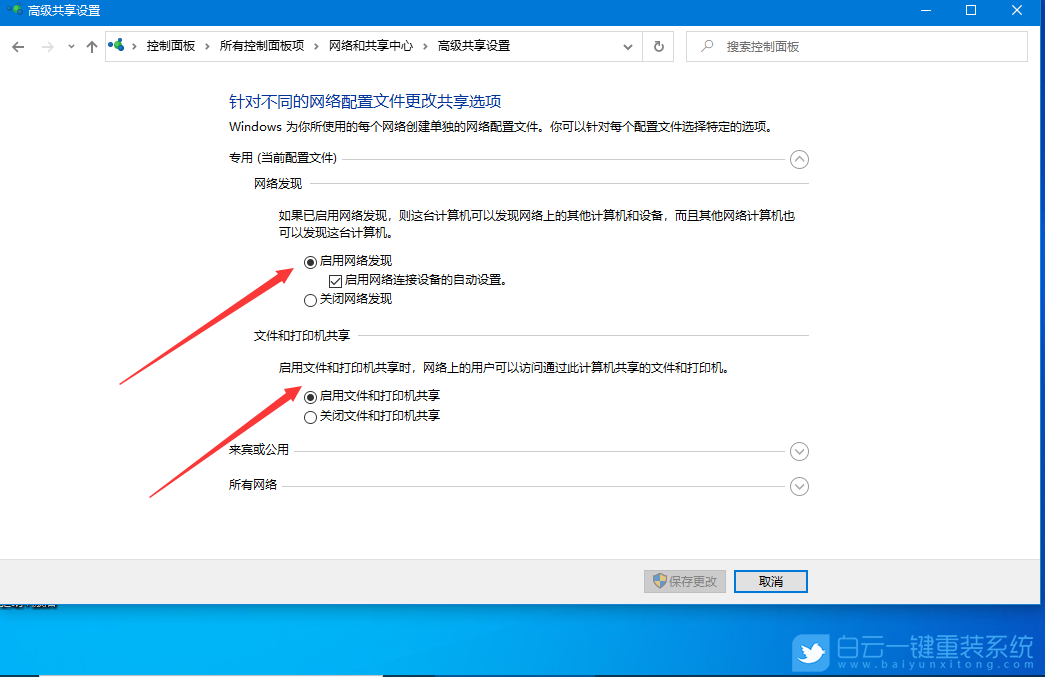Expand the 来宾或公用 section
Image resolution: width=1045 pixels, height=677 pixels.
pyautogui.click(x=798, y=451)
